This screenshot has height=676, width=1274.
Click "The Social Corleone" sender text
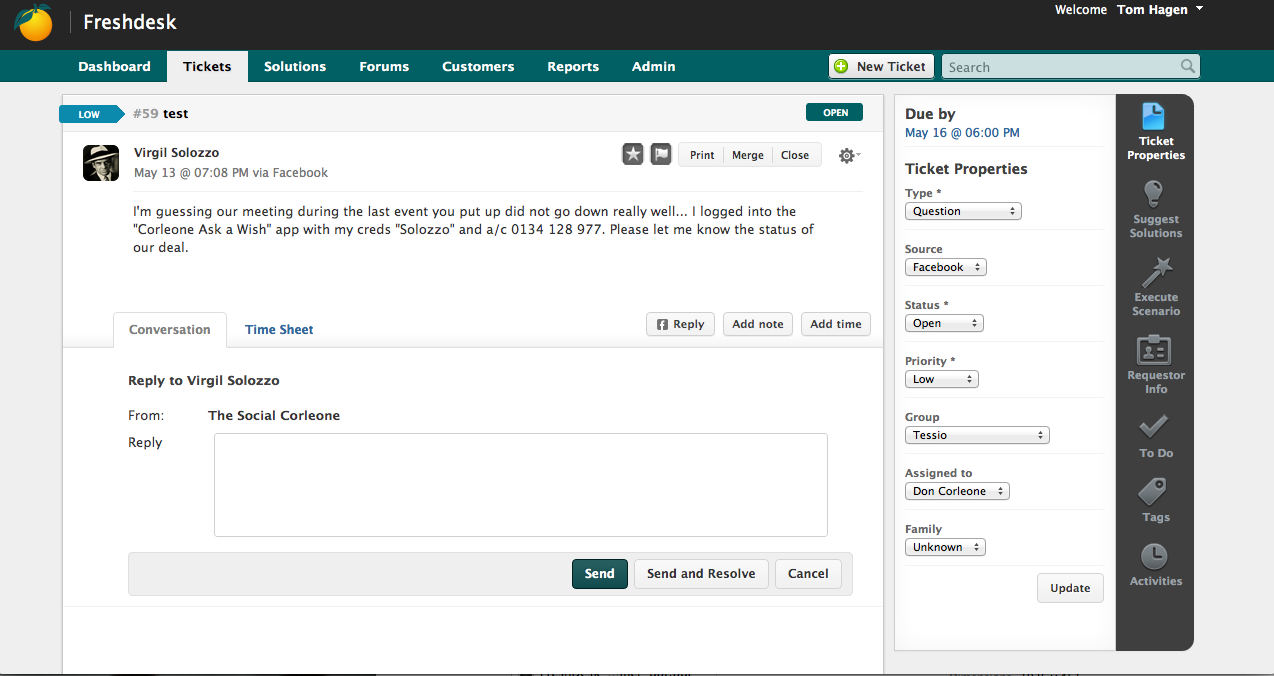click(x=274, y=415)
